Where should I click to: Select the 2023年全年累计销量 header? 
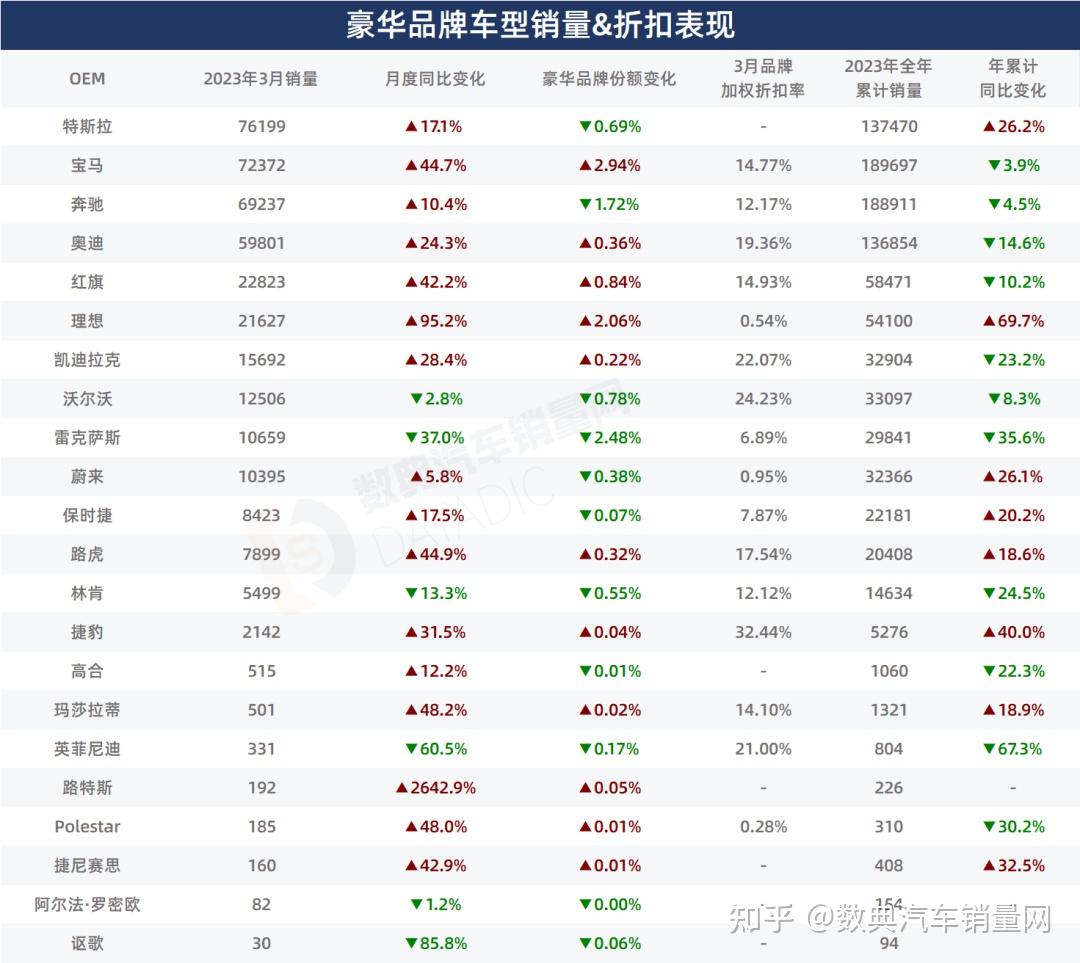tap(889, 79)
